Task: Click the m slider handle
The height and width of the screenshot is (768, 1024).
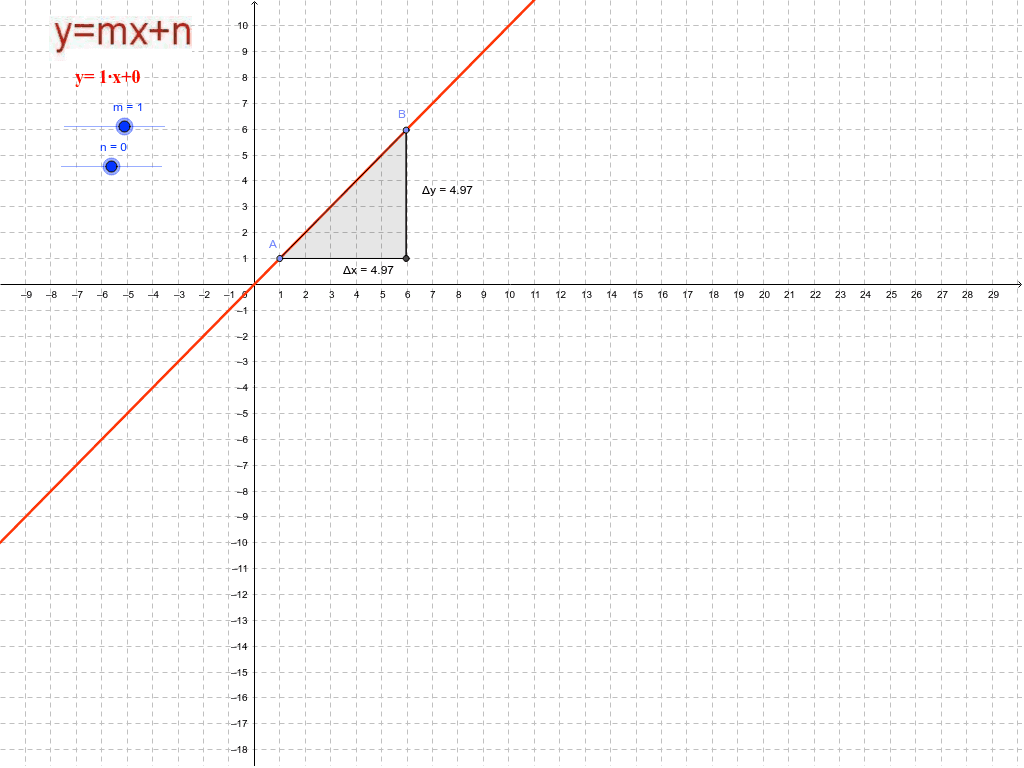Action: click(124, 127)
